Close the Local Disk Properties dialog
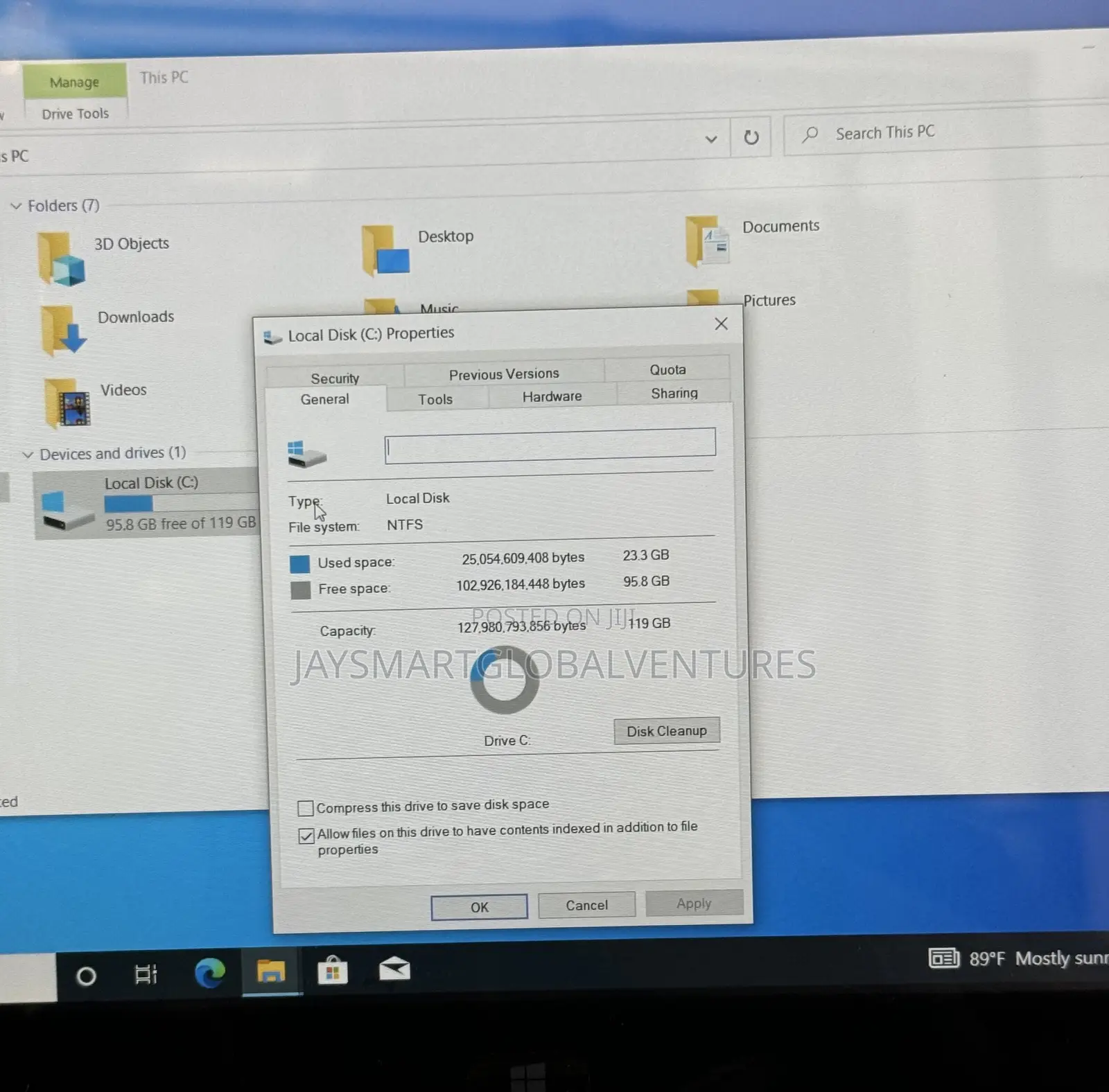 [721, 324]
